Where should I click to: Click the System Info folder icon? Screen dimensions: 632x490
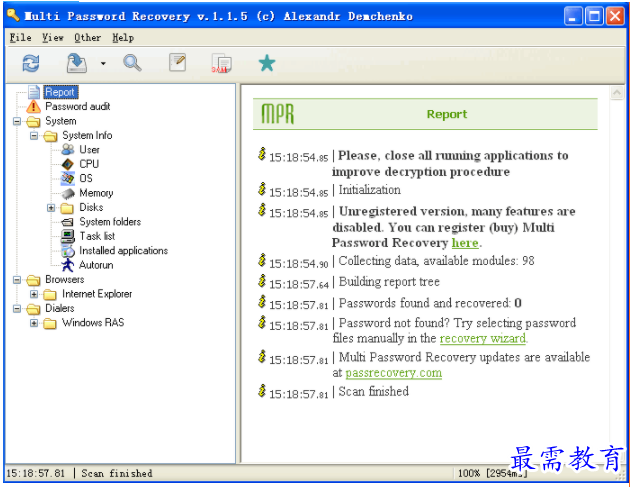pos(50,136)
